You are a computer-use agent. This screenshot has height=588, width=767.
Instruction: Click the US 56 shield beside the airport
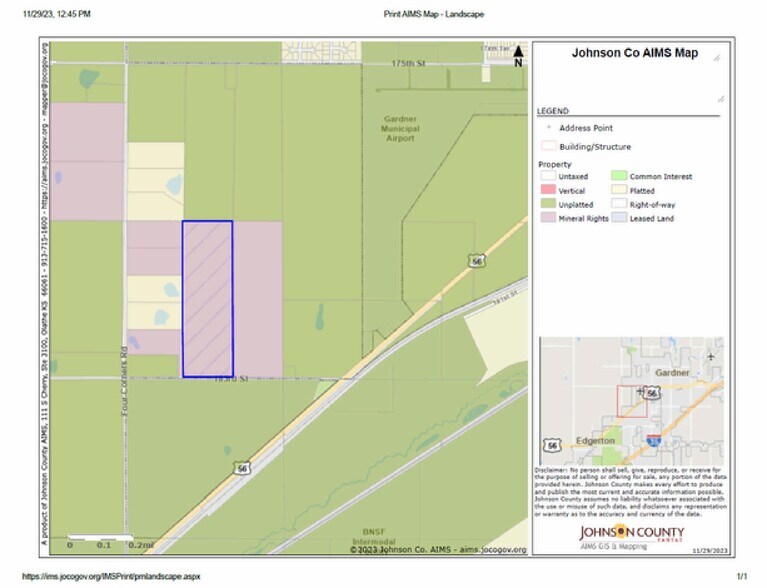click(474, 260)
